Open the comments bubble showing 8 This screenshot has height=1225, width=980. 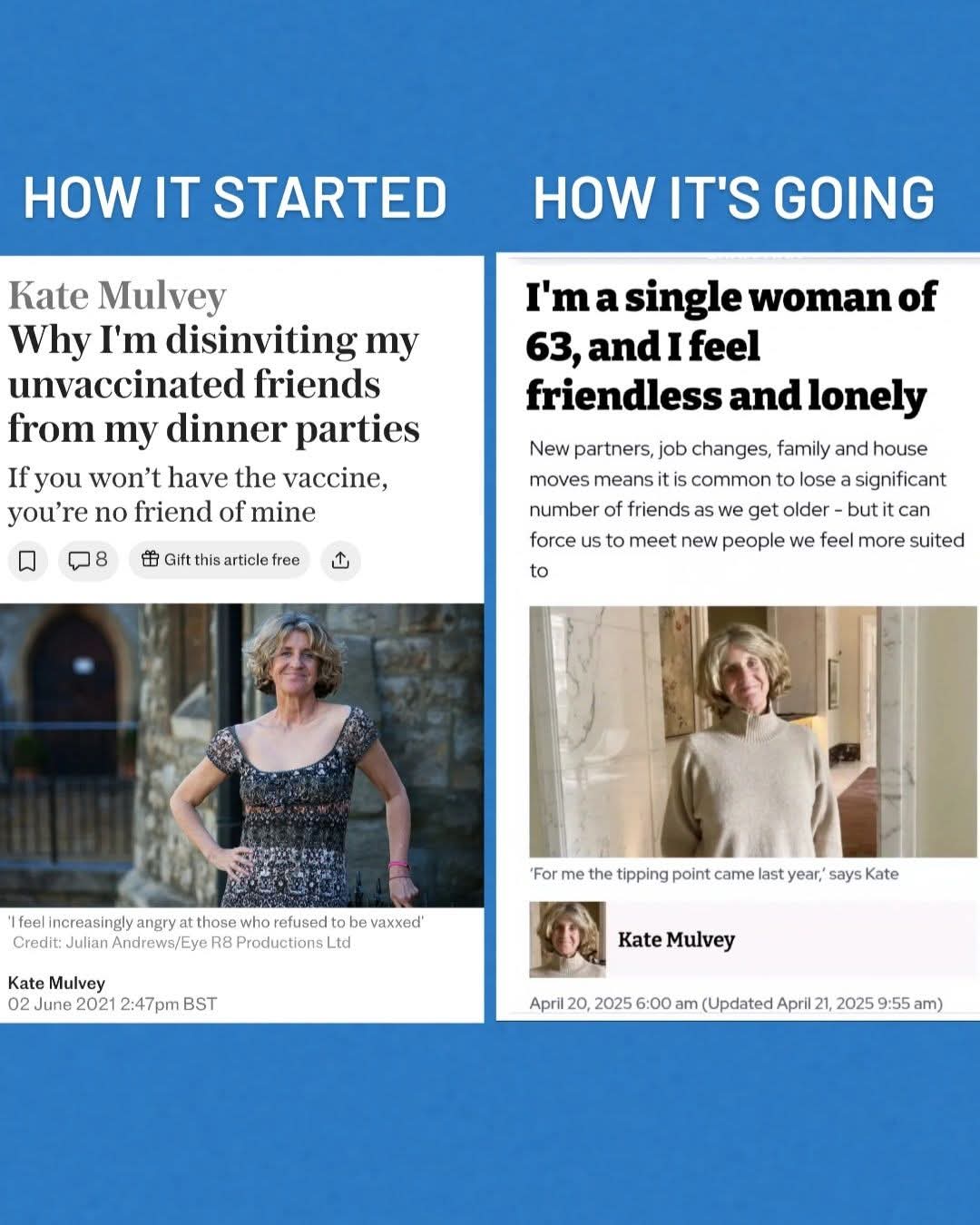[88, 561]
